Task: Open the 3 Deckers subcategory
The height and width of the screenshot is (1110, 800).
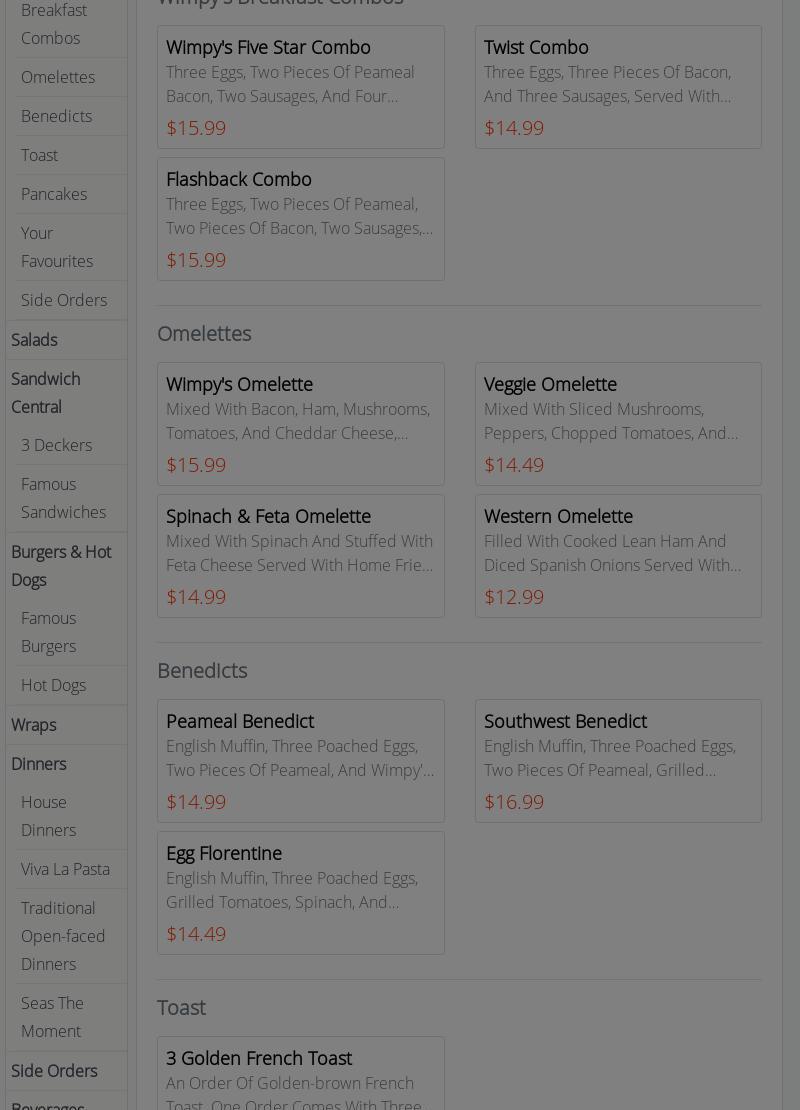Action: coord(56,445)
